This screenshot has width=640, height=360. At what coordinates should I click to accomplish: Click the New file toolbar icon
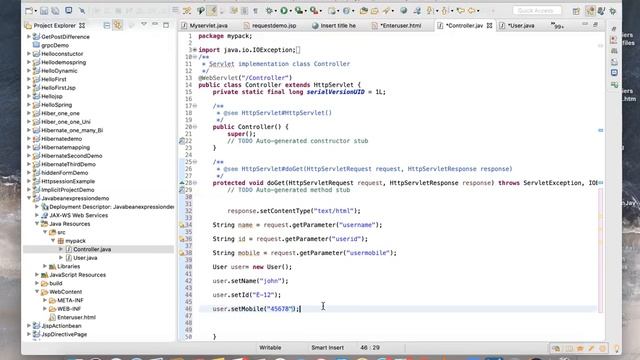pyautogui.click(x=29, y=11)
